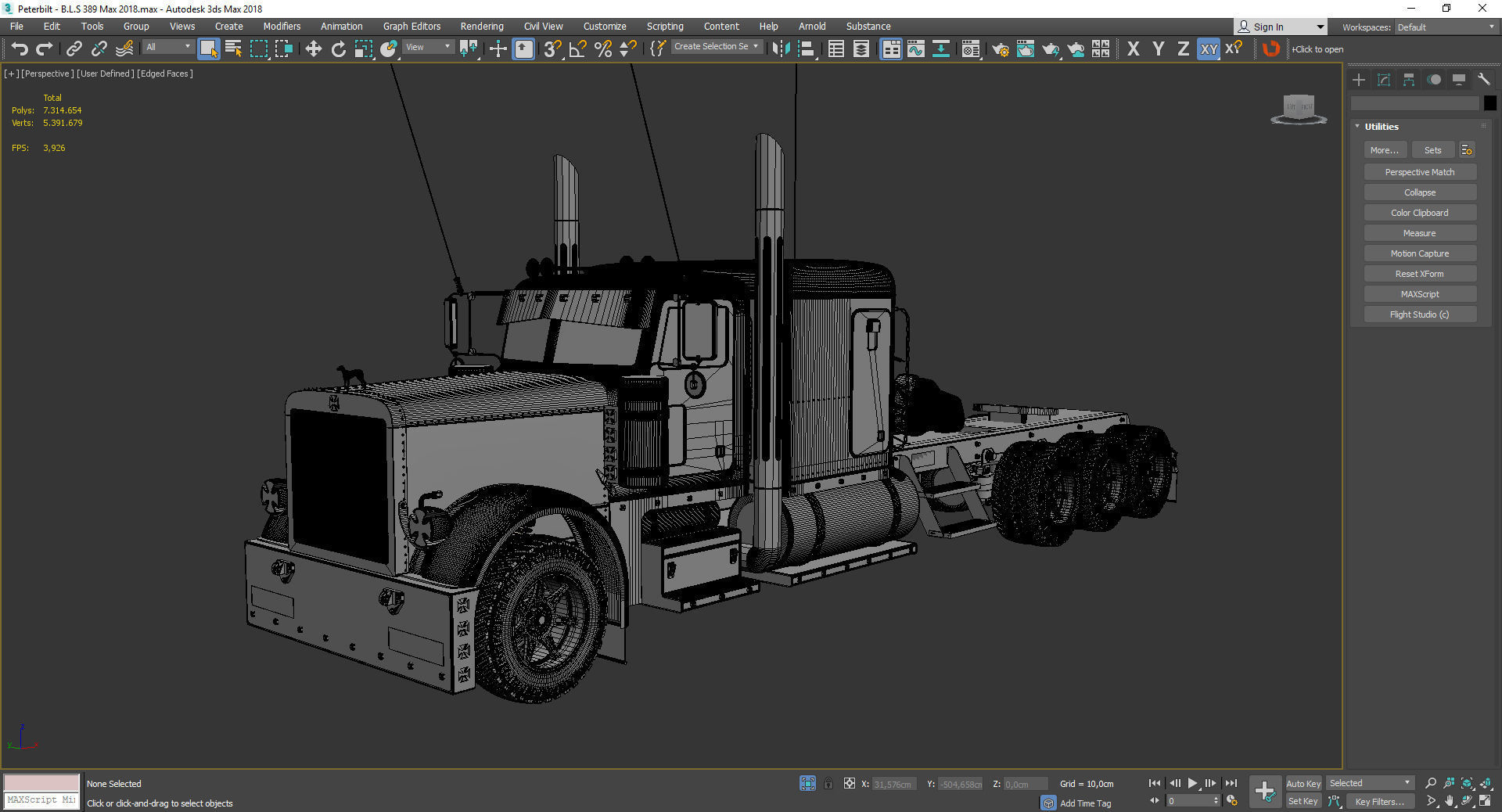
Task: Activate the Select and Scale tool
Action: coord(363,49)
